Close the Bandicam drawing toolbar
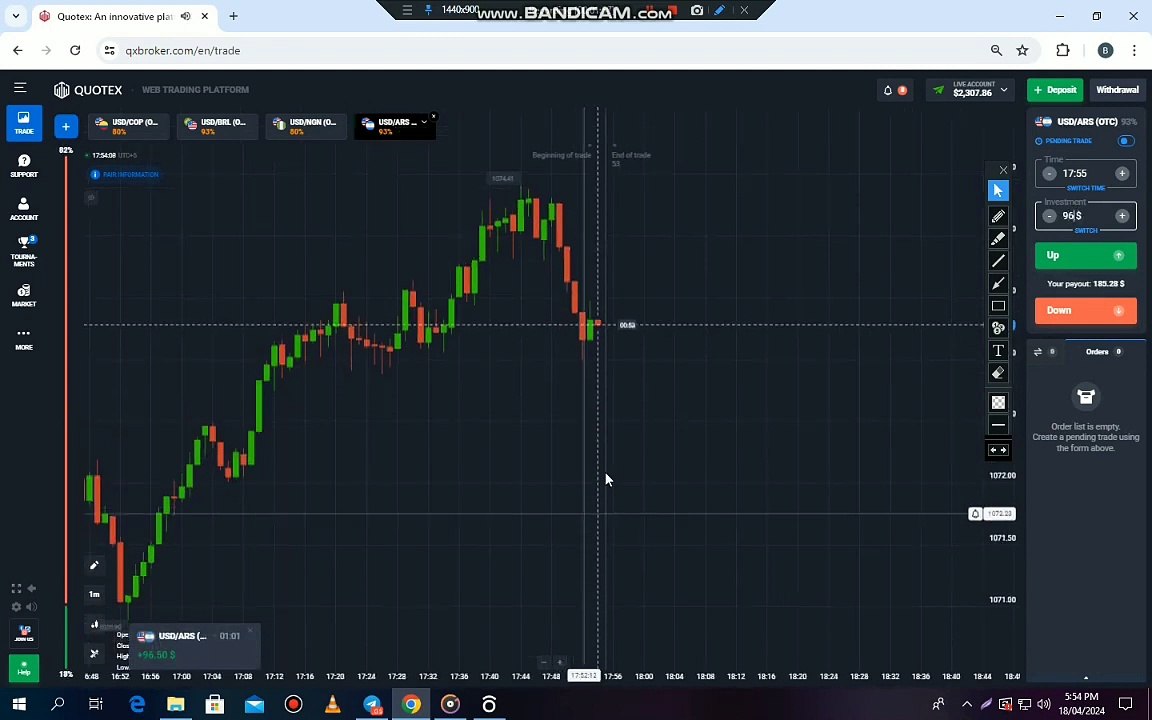 [1003, 170]
